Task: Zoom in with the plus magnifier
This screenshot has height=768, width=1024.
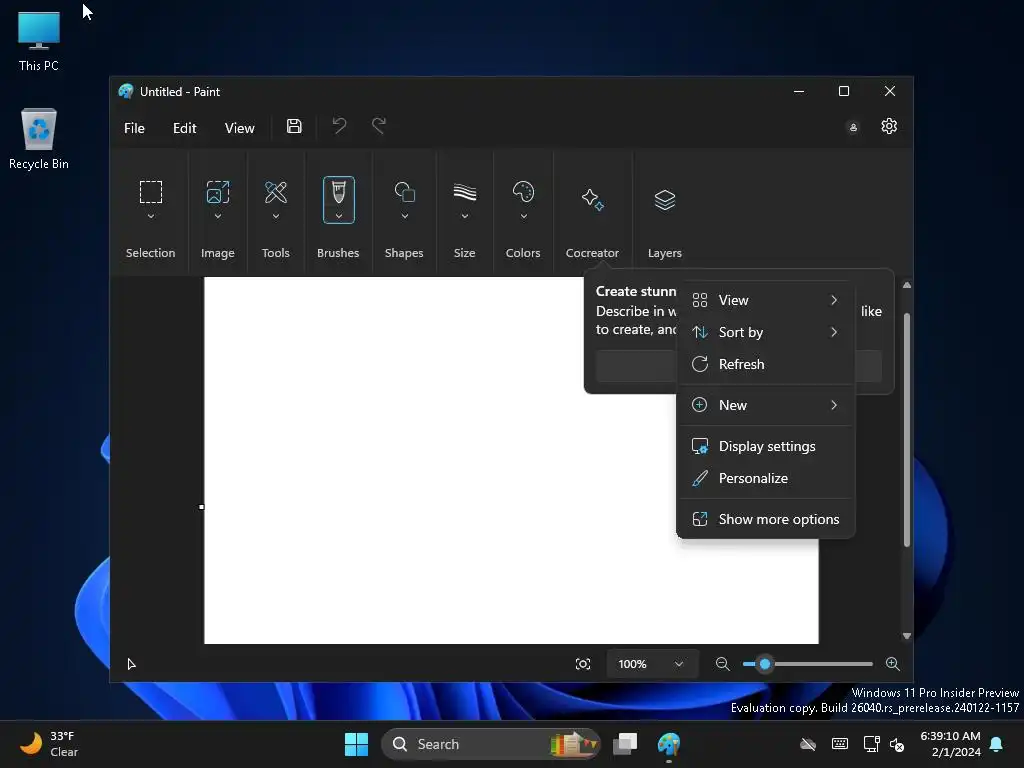Action: pyautogui.click(x=892, y=664)
